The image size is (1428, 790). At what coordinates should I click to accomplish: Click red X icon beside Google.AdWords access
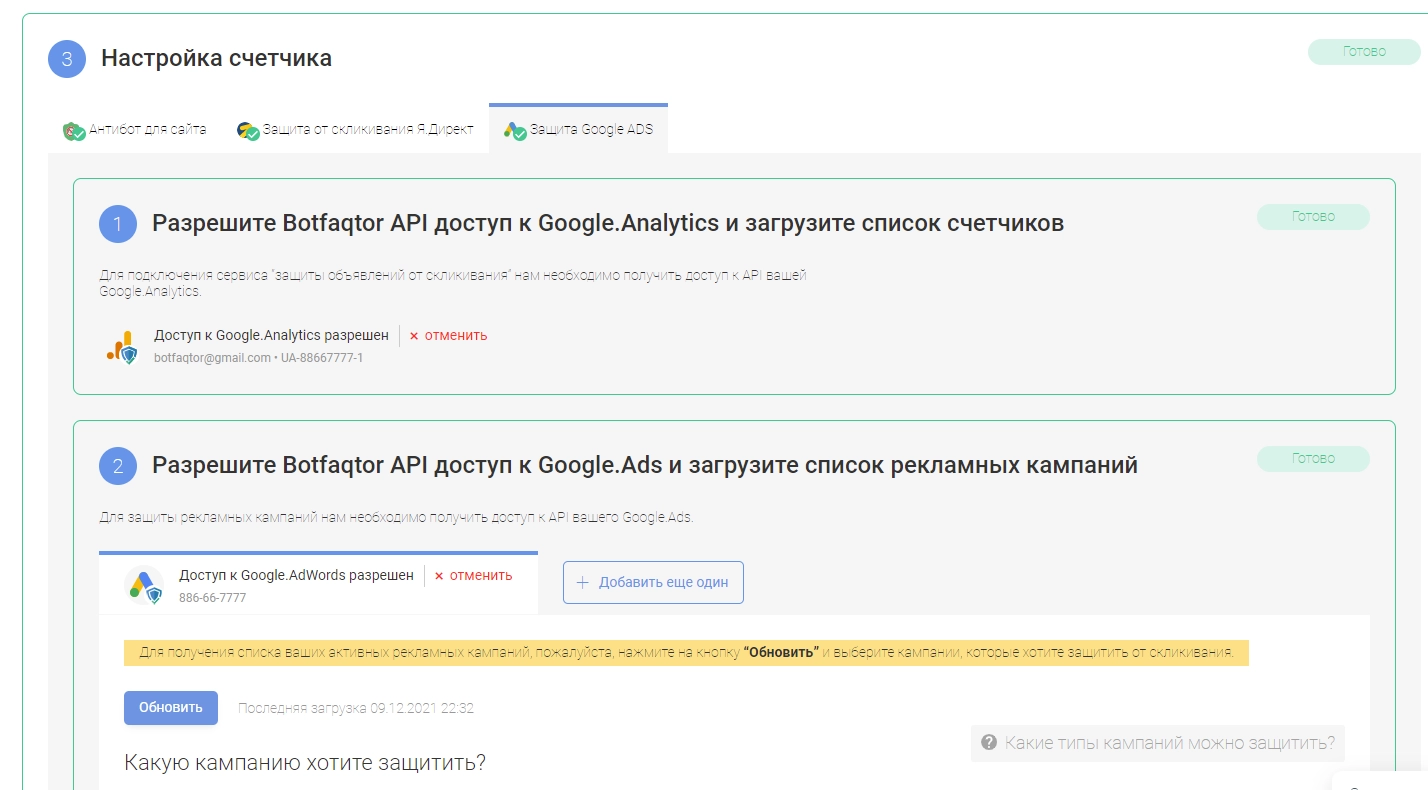[439, 576]
